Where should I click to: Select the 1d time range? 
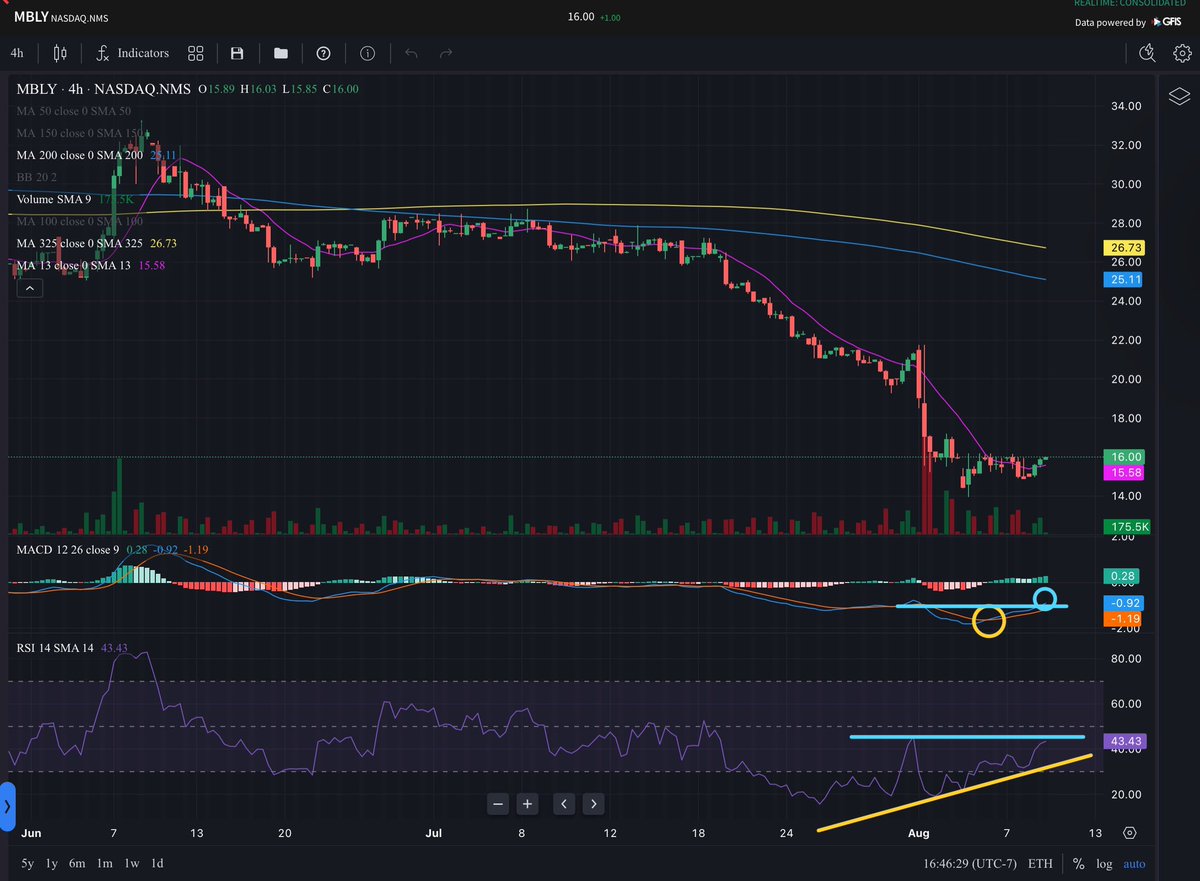157,863
